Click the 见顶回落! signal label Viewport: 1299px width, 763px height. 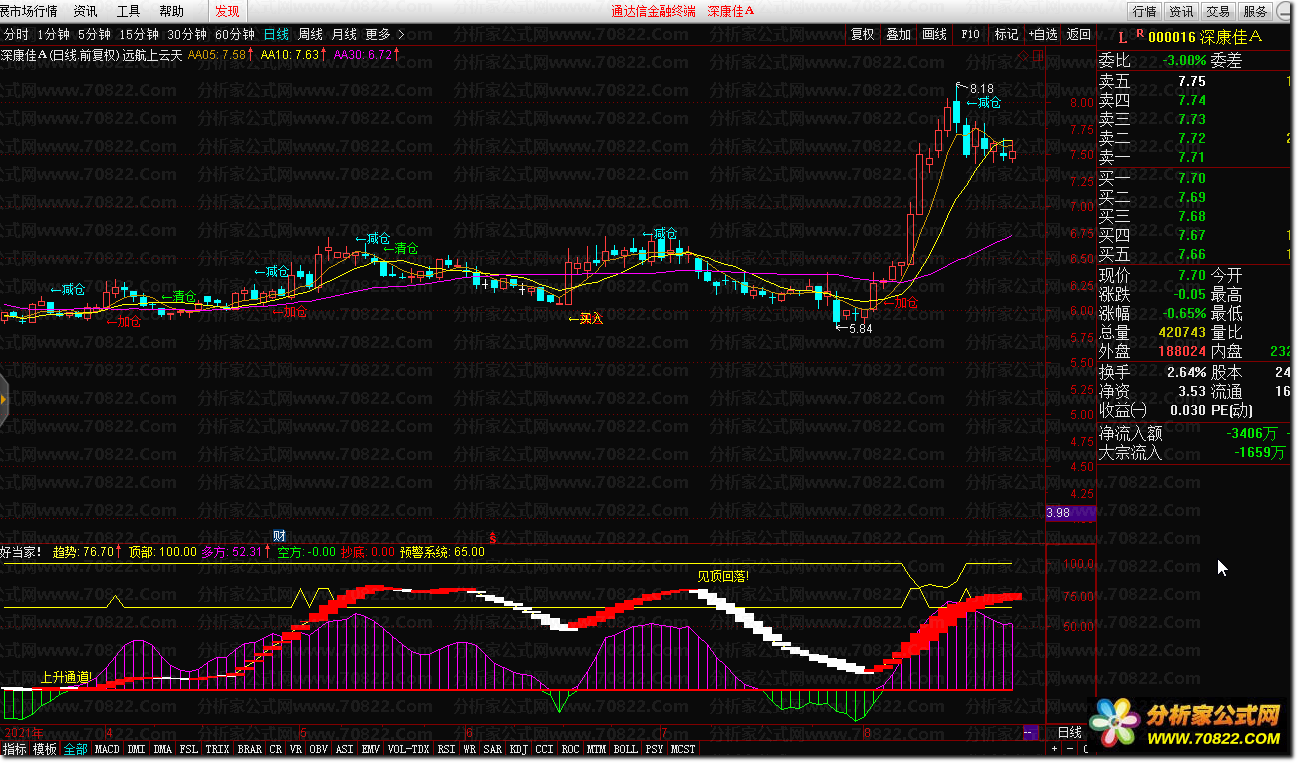pos(723,576)
